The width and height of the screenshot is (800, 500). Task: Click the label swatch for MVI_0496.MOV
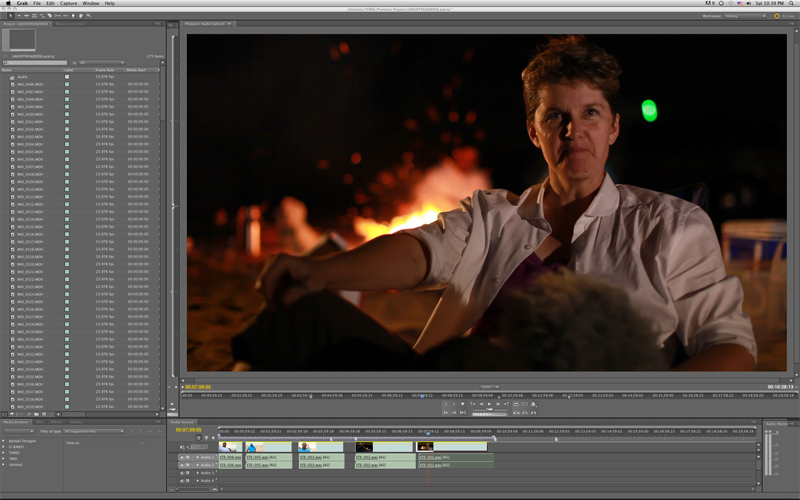(67, 84)
